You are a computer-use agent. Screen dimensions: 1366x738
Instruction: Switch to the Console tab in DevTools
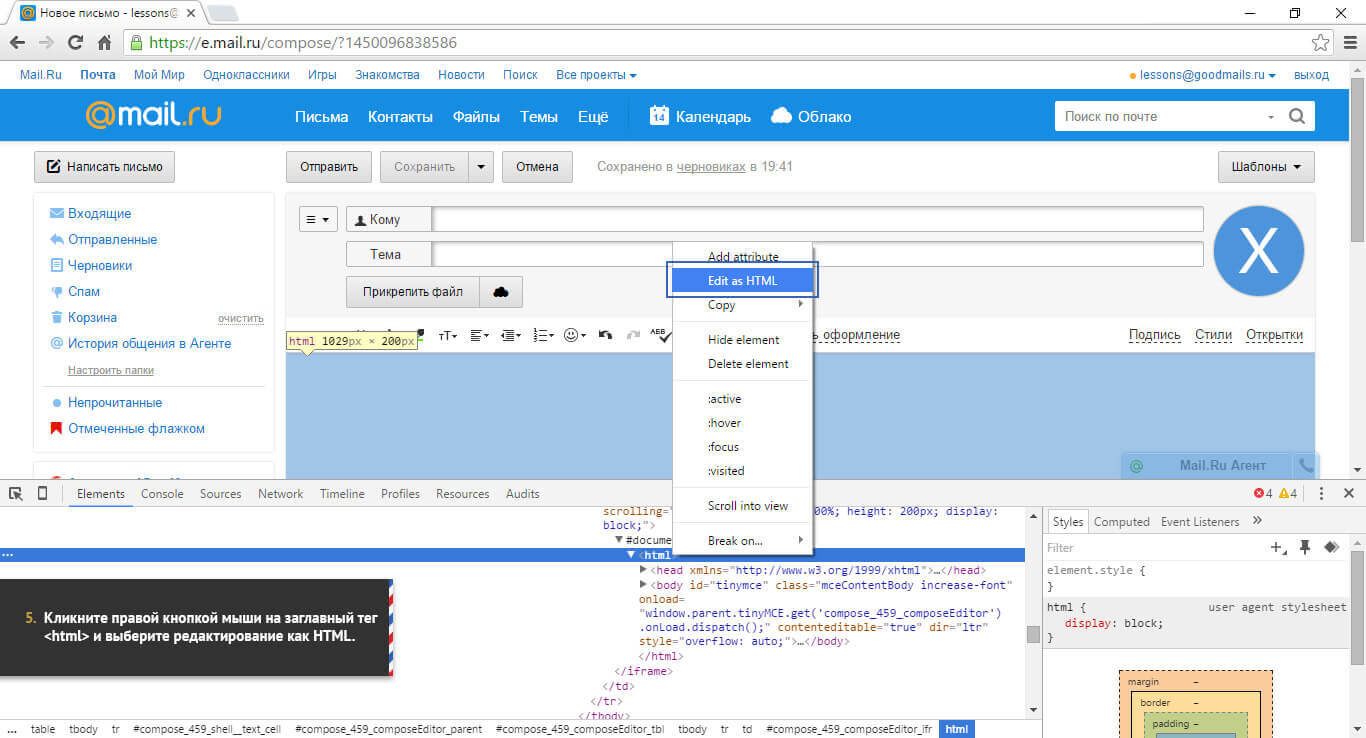point(162,494)
